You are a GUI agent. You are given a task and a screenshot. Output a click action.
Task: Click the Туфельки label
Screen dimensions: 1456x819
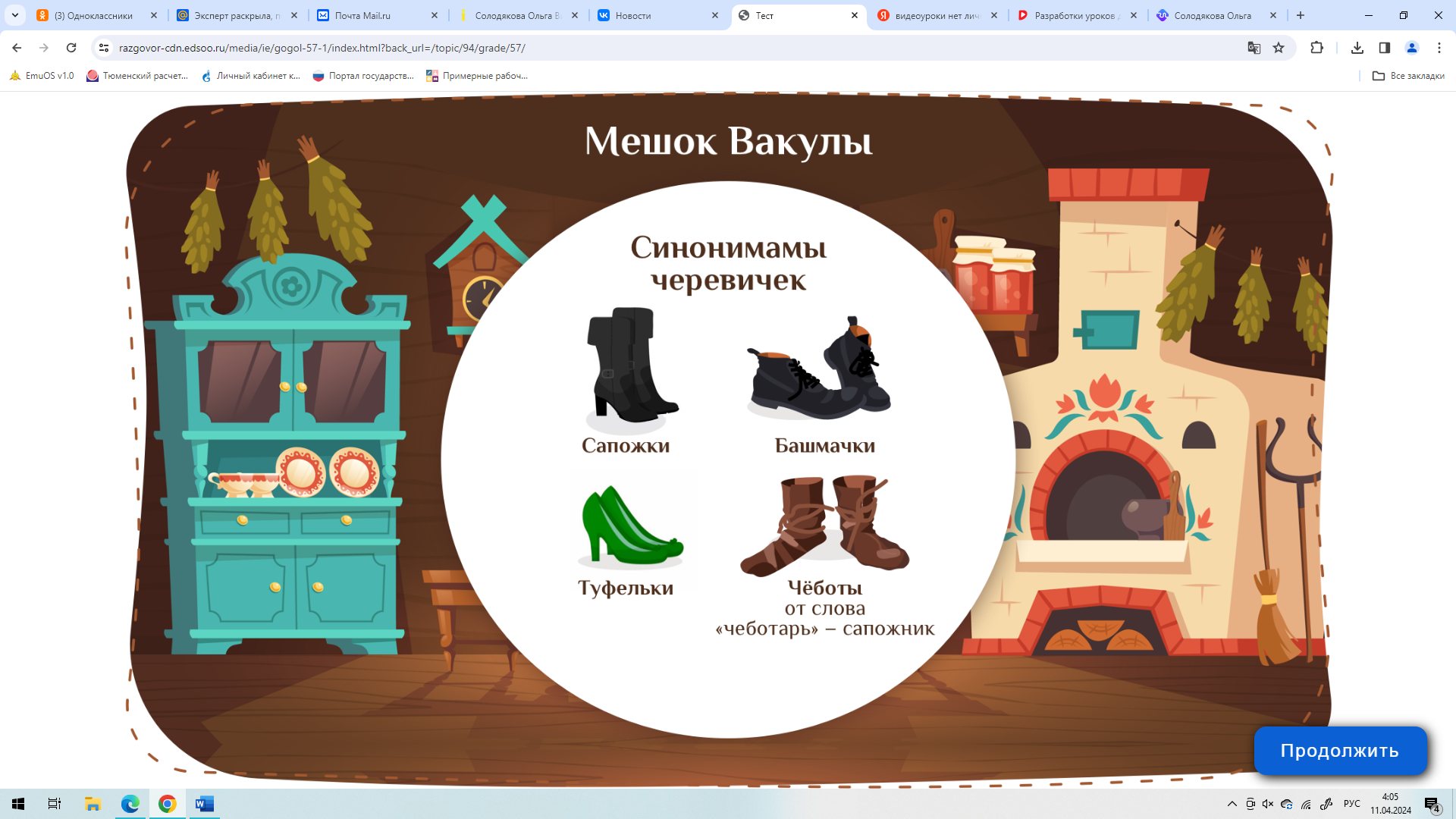(626, 588)
